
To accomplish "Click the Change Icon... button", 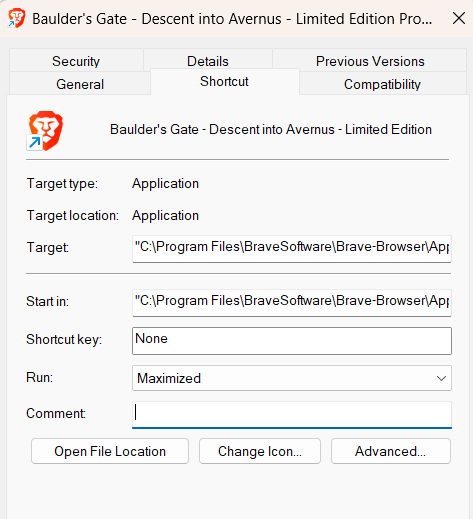I will pos(260,451).
